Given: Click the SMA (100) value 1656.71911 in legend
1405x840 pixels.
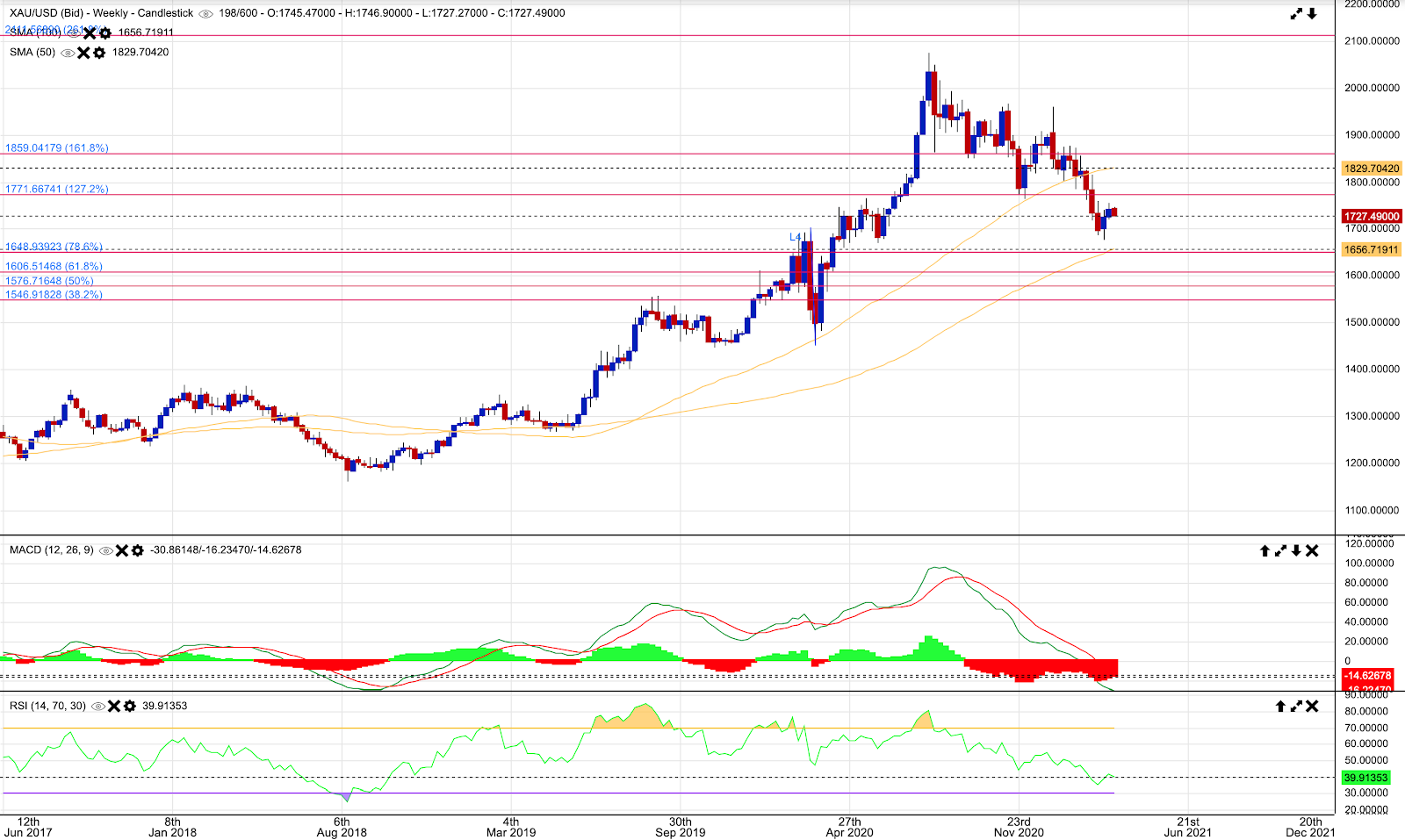Looking at the screenshot, I should tap(147, 33).
